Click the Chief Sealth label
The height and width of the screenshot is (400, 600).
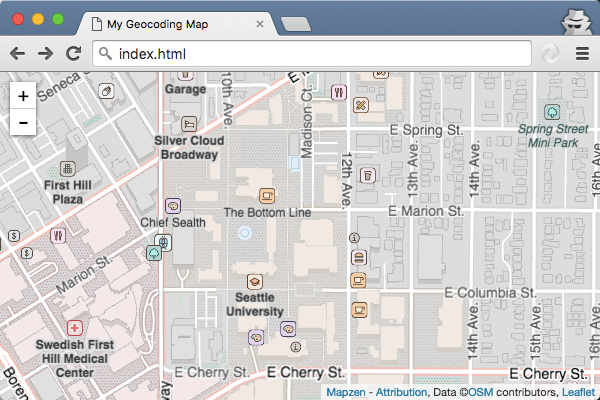click(173, 222)
